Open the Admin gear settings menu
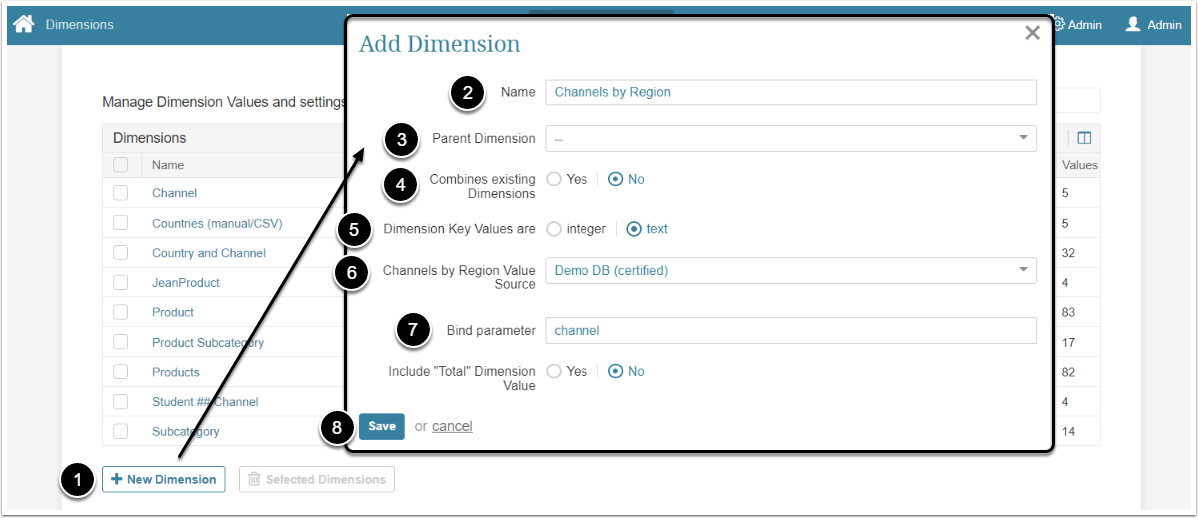 click(1078, 24)
